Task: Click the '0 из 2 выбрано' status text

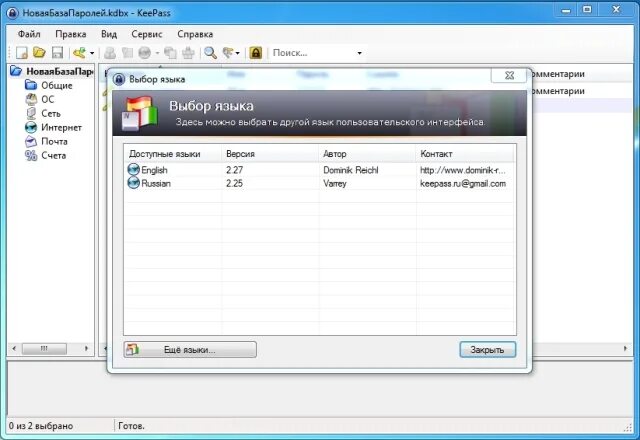Action: click(x=41, y=426)
